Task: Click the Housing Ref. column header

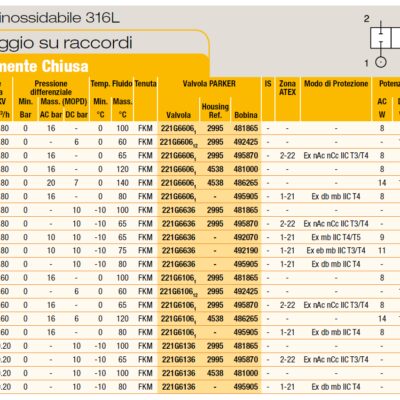Action: click(x=215, y=110)
